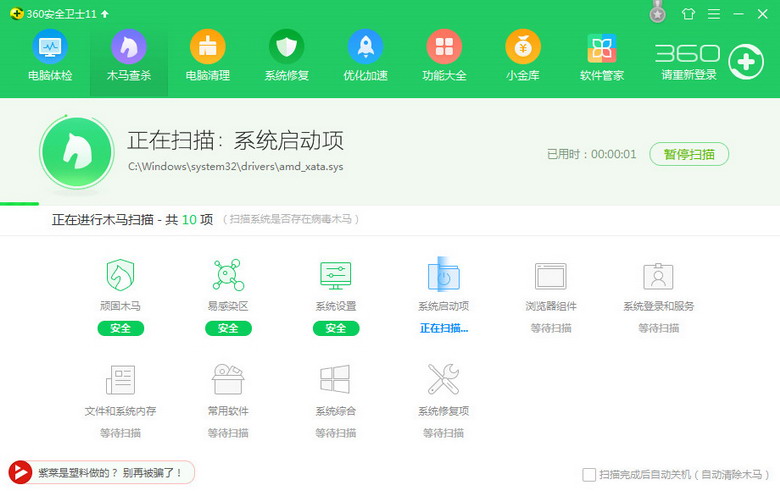
Task: Click the 浏览器组件 window icon
Action: click(x=551, y=276)
